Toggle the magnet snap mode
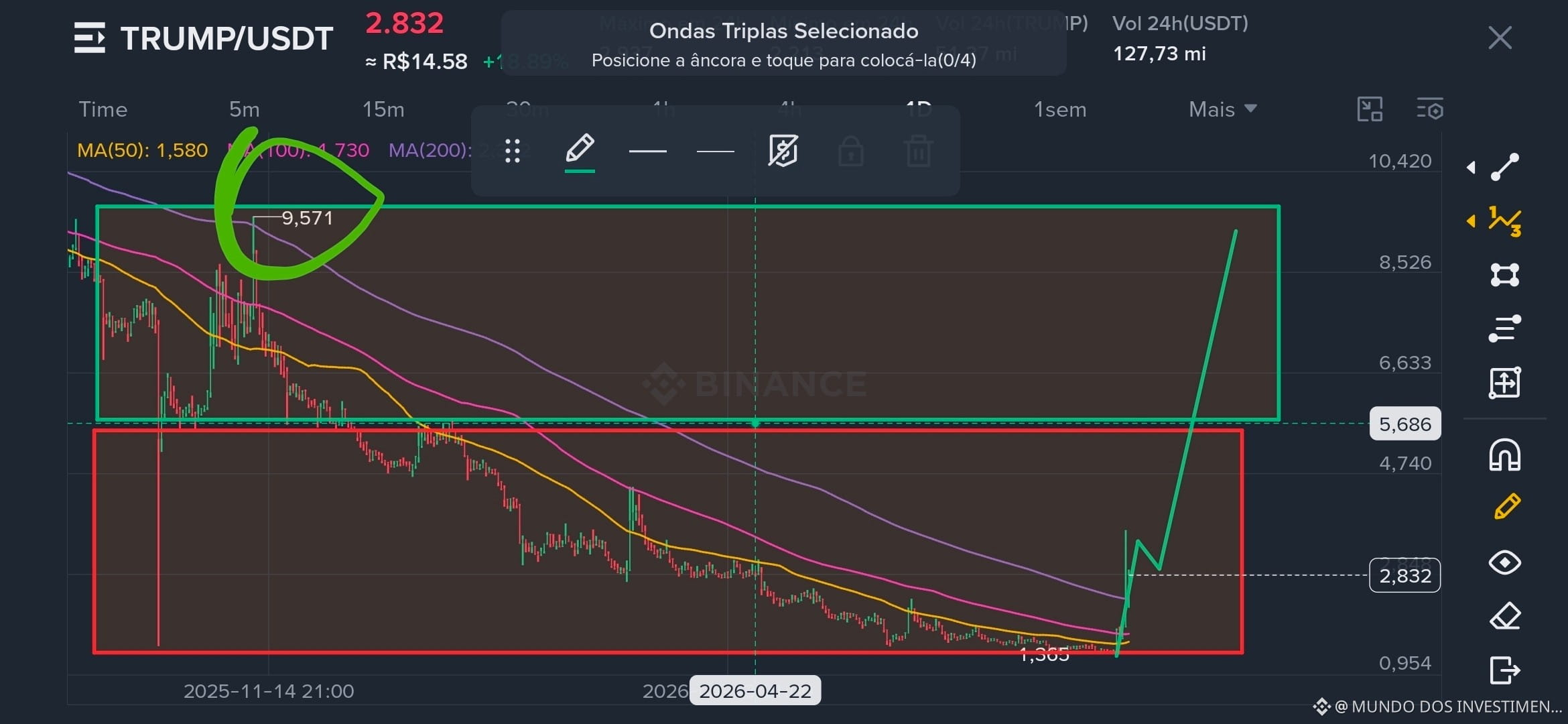Image resolution: width=1568 pixels, height=724 pixels. point(1505,455)
